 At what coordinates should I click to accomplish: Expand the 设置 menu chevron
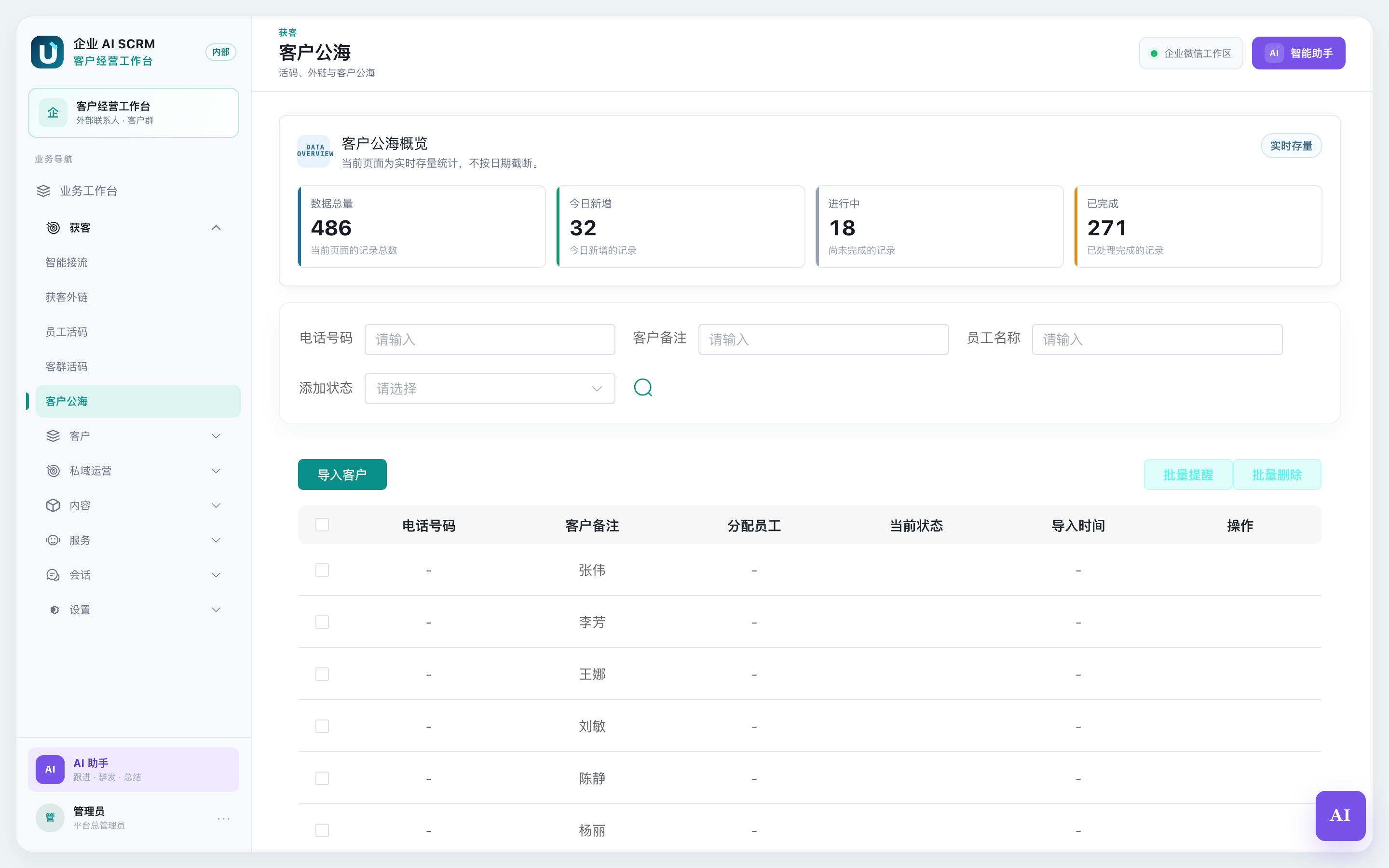[216, 610]
